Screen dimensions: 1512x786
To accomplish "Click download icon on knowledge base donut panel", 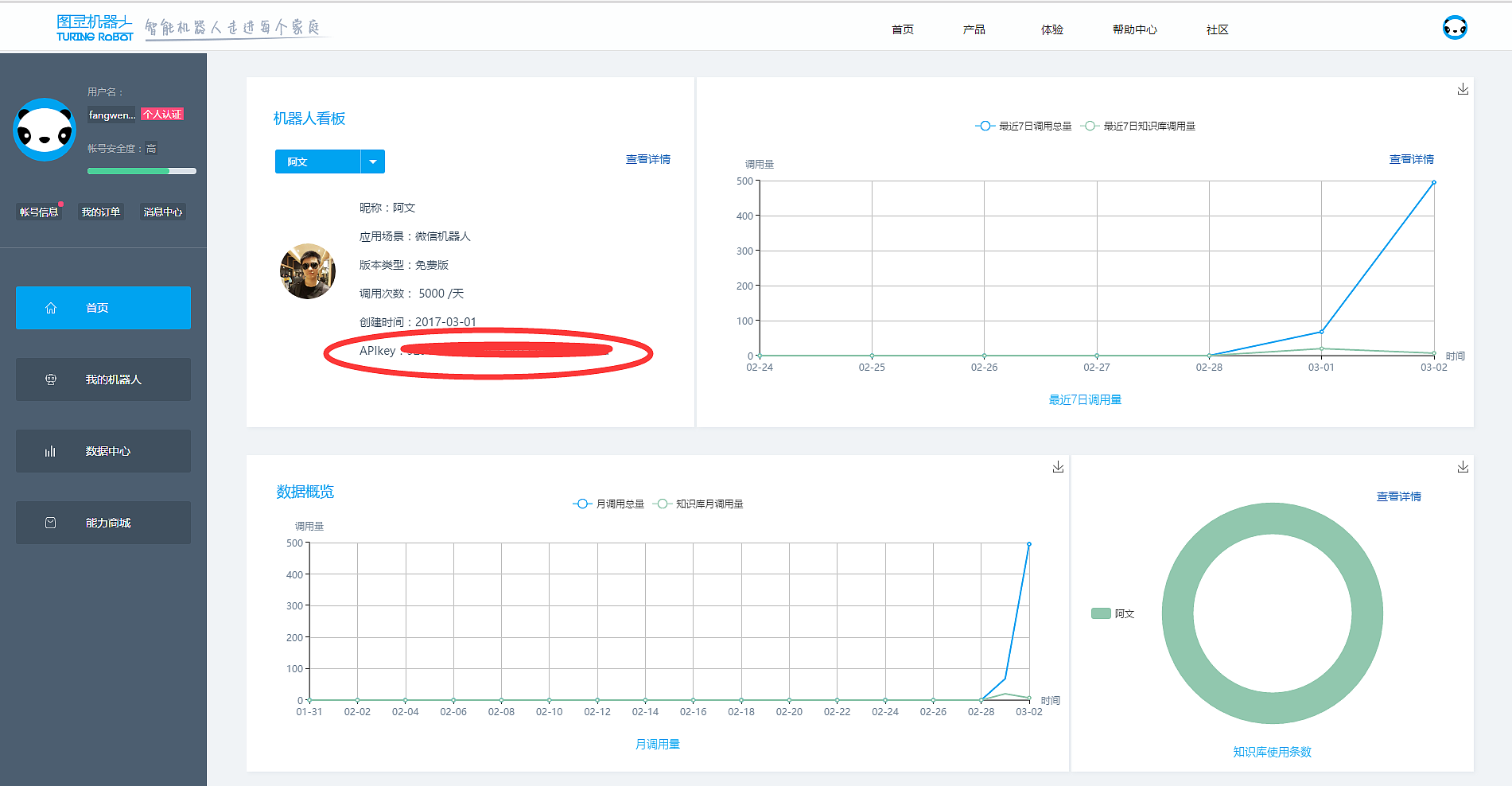I will [1463, 467].
